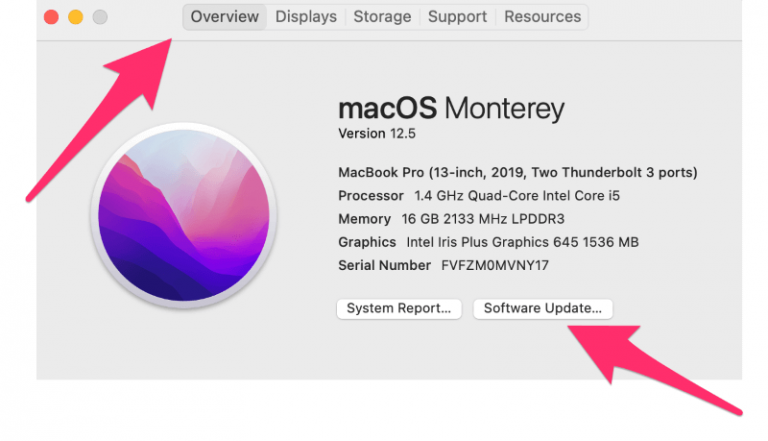Image resolution: width=768 pixels, height=441 pixels.
Task: Open the Displays tab
Action: [307, 17]
